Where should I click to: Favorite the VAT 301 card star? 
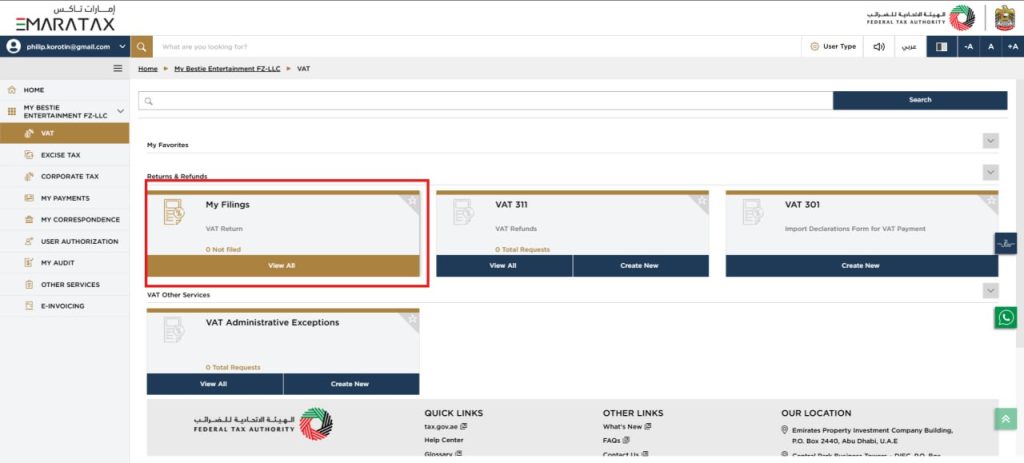[991, 200]
